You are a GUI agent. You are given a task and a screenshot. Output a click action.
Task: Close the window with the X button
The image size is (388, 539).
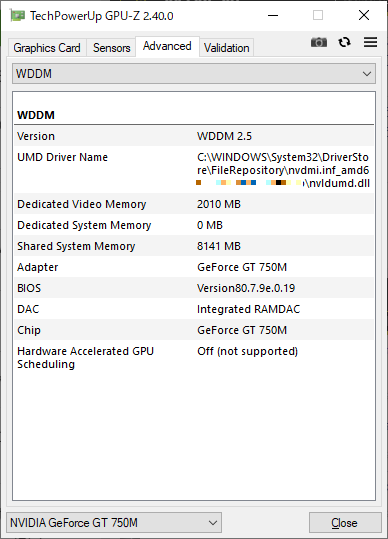364,15
